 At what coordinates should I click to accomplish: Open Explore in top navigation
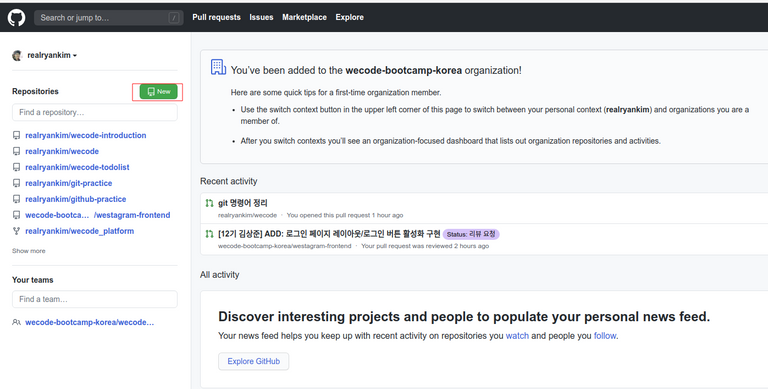[349, 17]
